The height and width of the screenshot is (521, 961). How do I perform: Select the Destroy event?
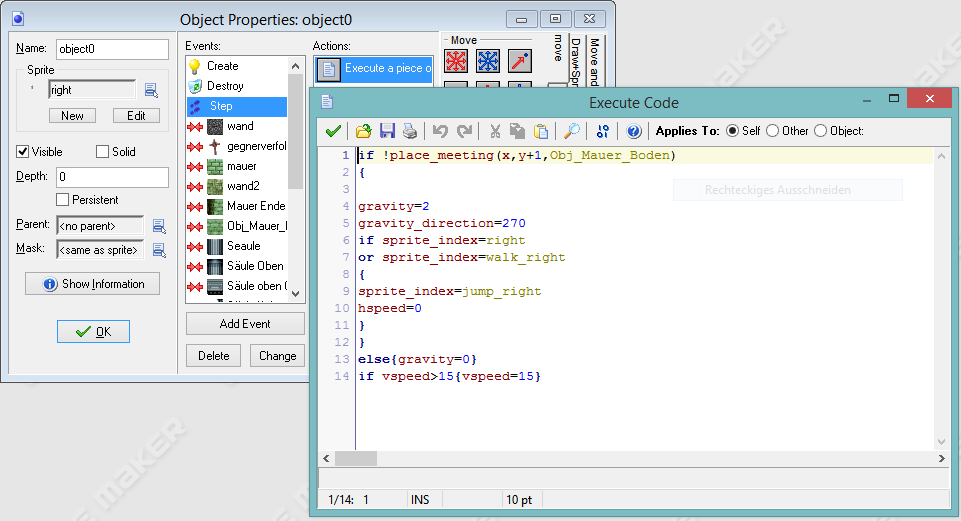click(224, 86)
